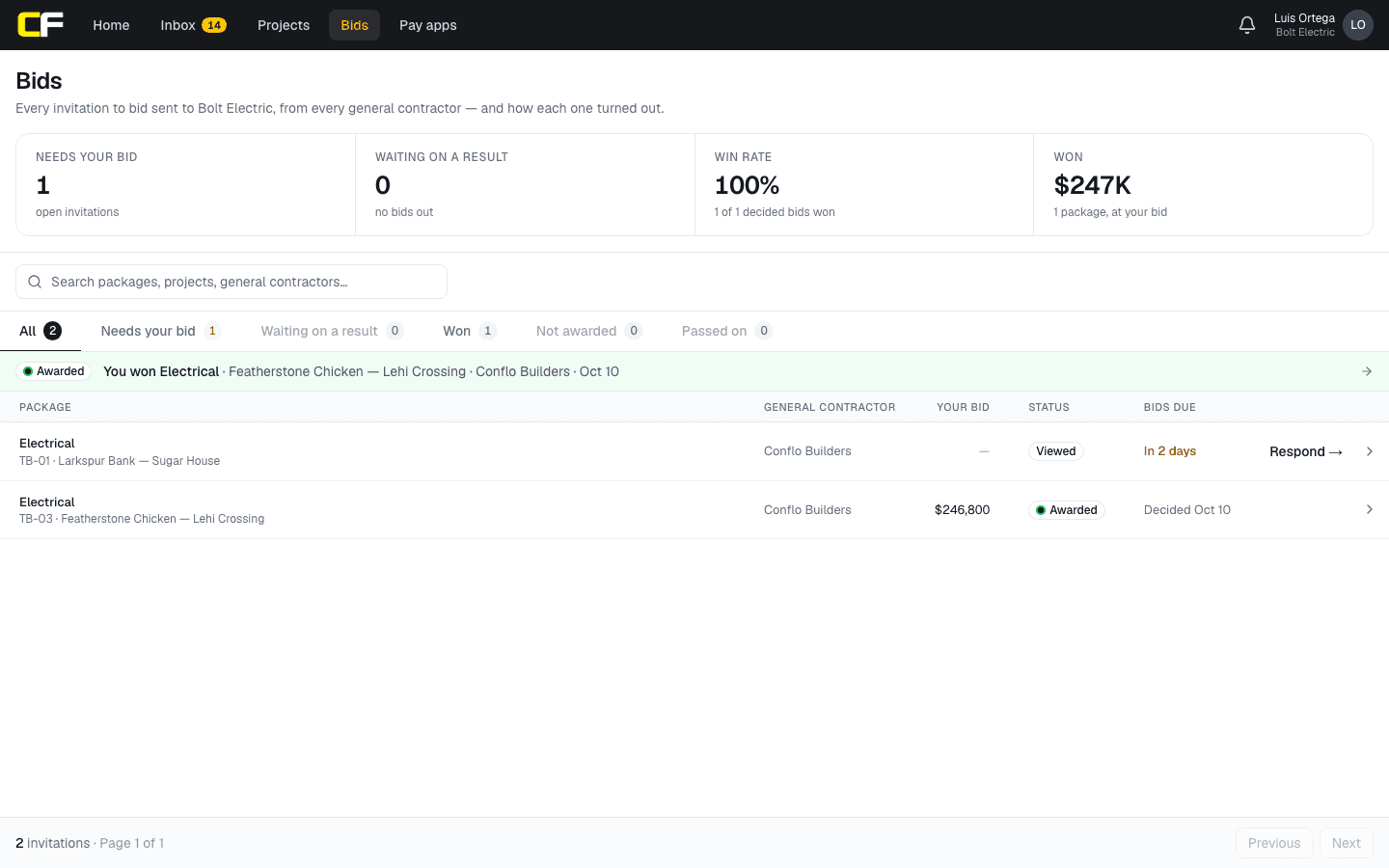Click arrow on the awarded banner
The image size is (1389, 868).
click(x=1367, y=371)
